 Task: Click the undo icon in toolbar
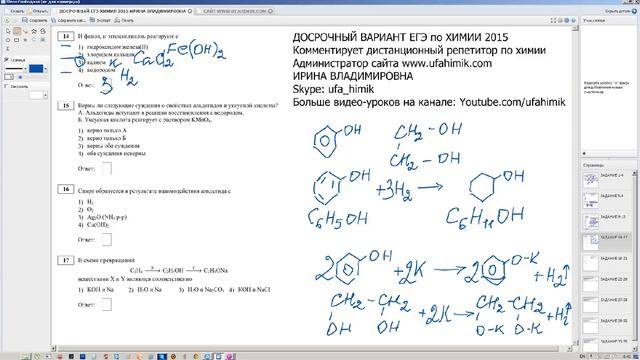point(7,20)
